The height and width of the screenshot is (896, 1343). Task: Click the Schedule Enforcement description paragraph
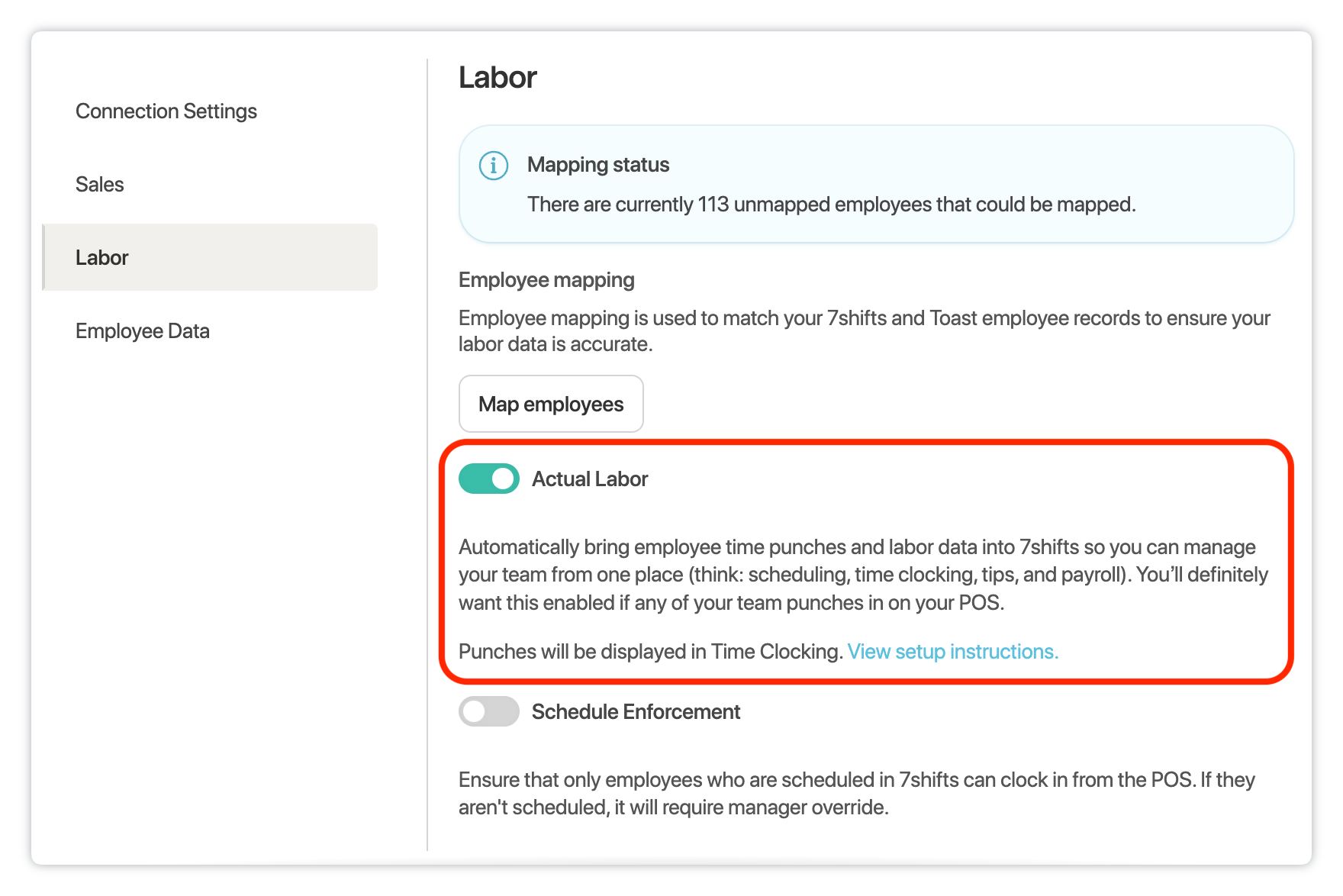(x=856, y=793)
